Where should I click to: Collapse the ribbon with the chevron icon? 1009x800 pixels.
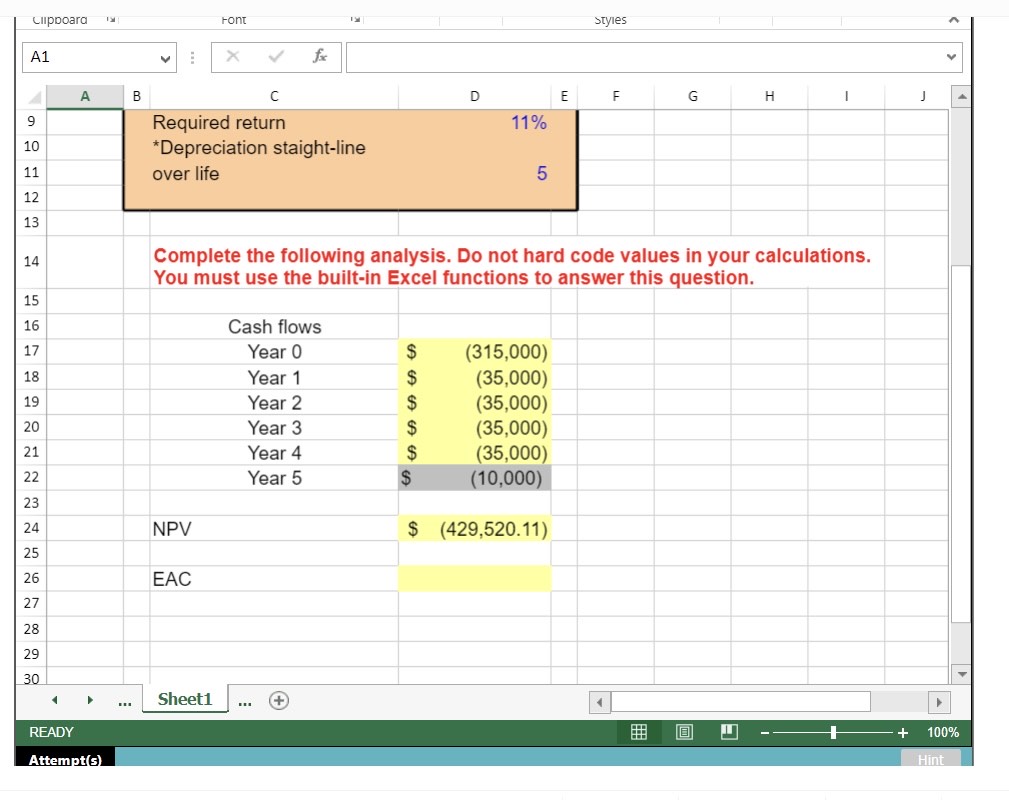[x=954, y=19]
